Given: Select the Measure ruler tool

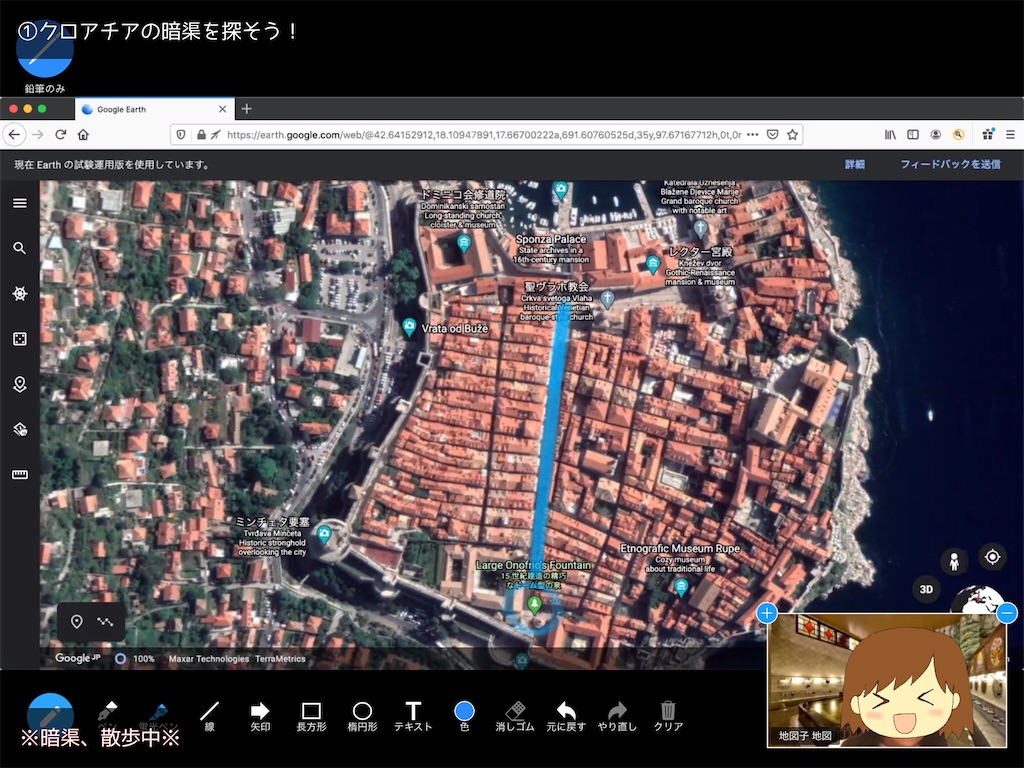Looking at the screenshot, I should 20,475.
